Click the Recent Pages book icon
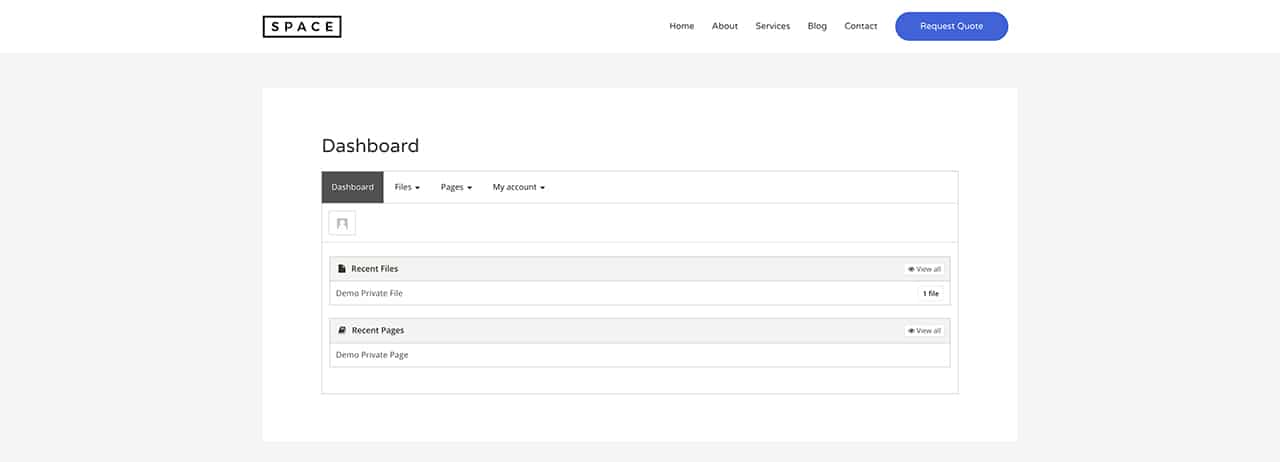Screen dimensions: 1280x462 tap(341, 330)
